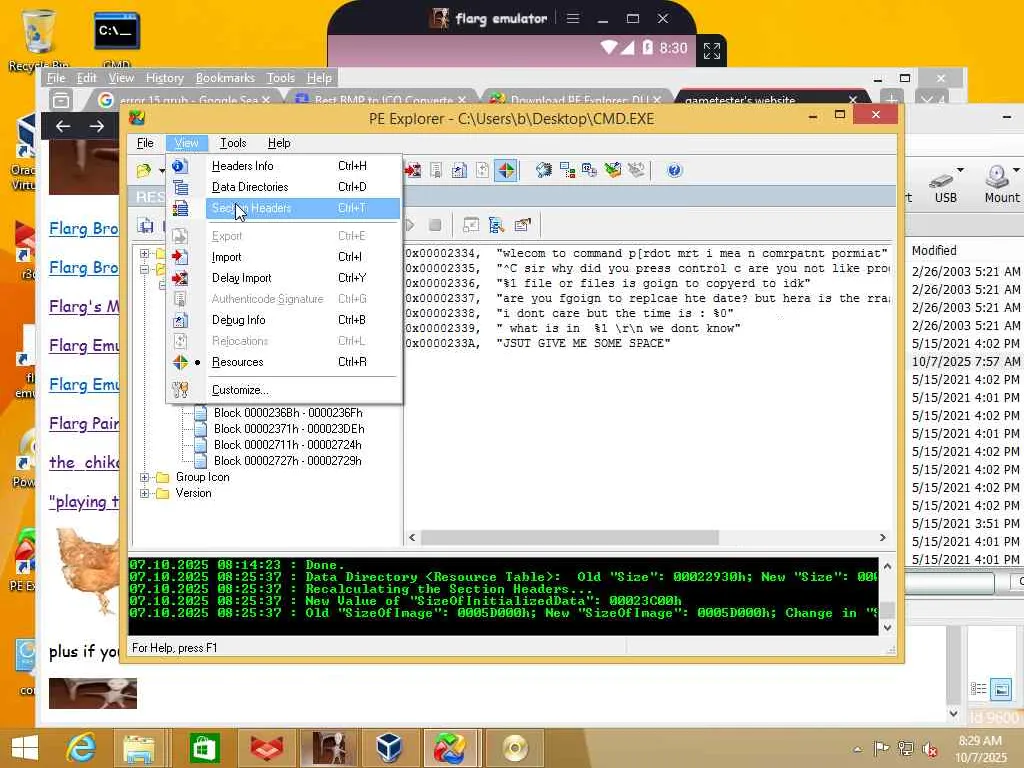
Task: Open browser History menu
Action: [x=165, y=78]
